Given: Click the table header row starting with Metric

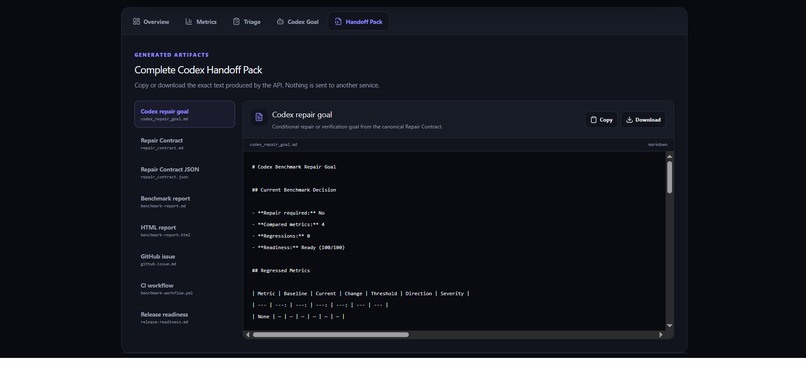Looking at the screenshot, I should (361, 293).
